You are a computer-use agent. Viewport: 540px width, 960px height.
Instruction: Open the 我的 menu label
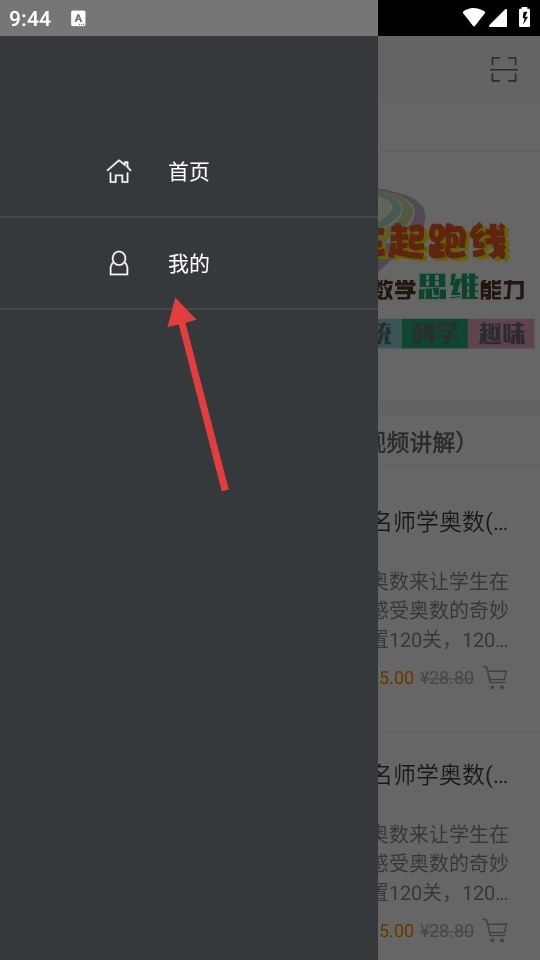pos(189,264)
